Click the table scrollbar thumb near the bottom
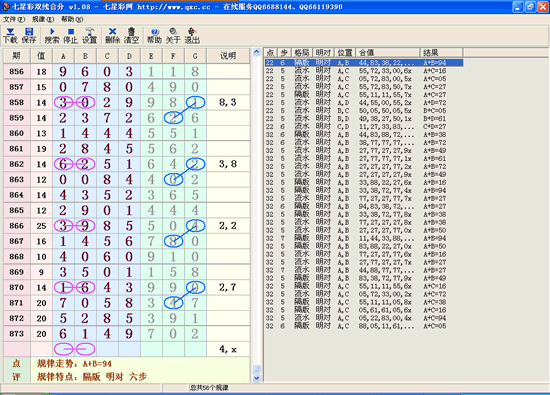Screen dimensions: 550x395 click(257, 369)
